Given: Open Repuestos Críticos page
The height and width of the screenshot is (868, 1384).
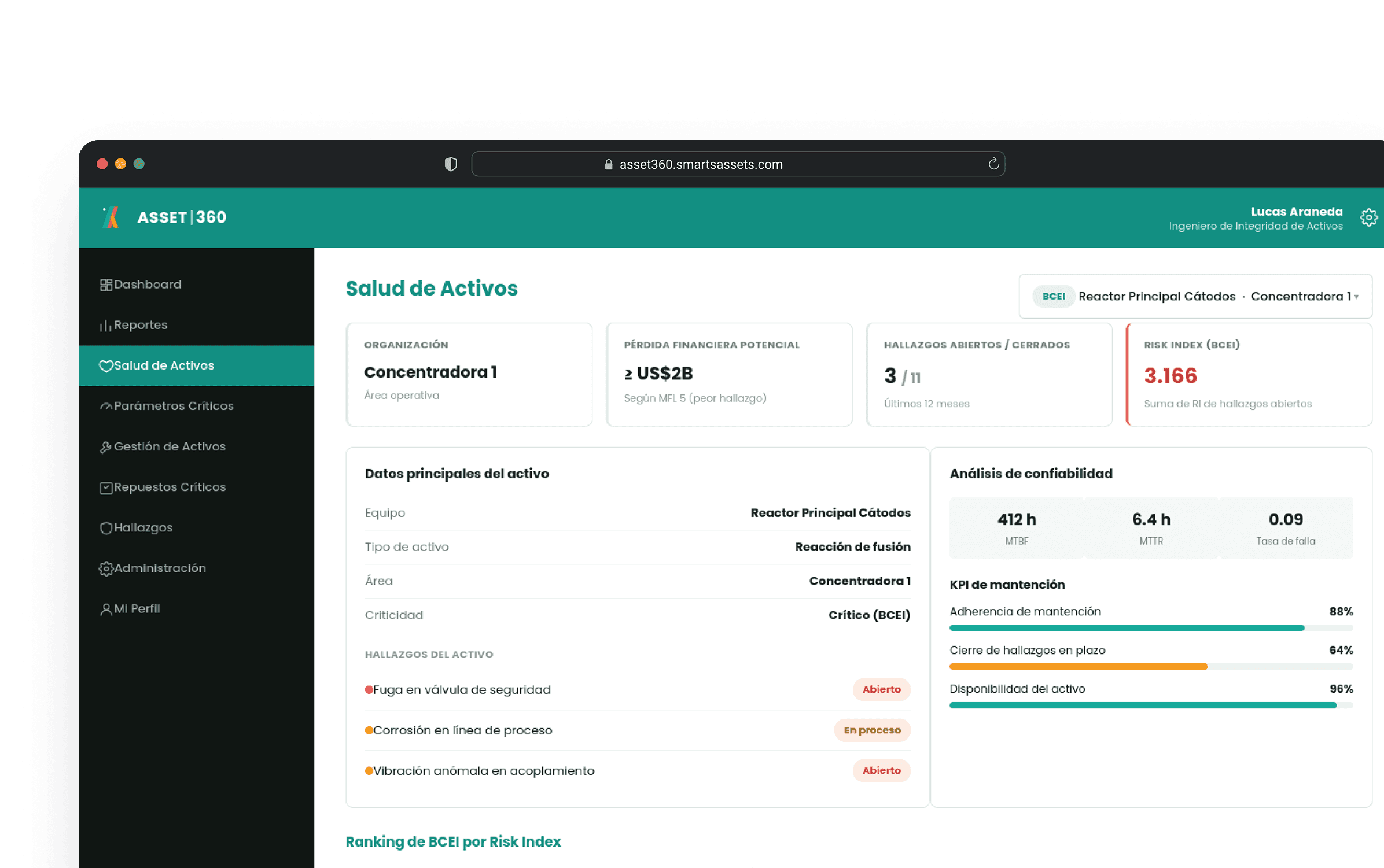Looking at the screenshot, I should pos(196,487).
